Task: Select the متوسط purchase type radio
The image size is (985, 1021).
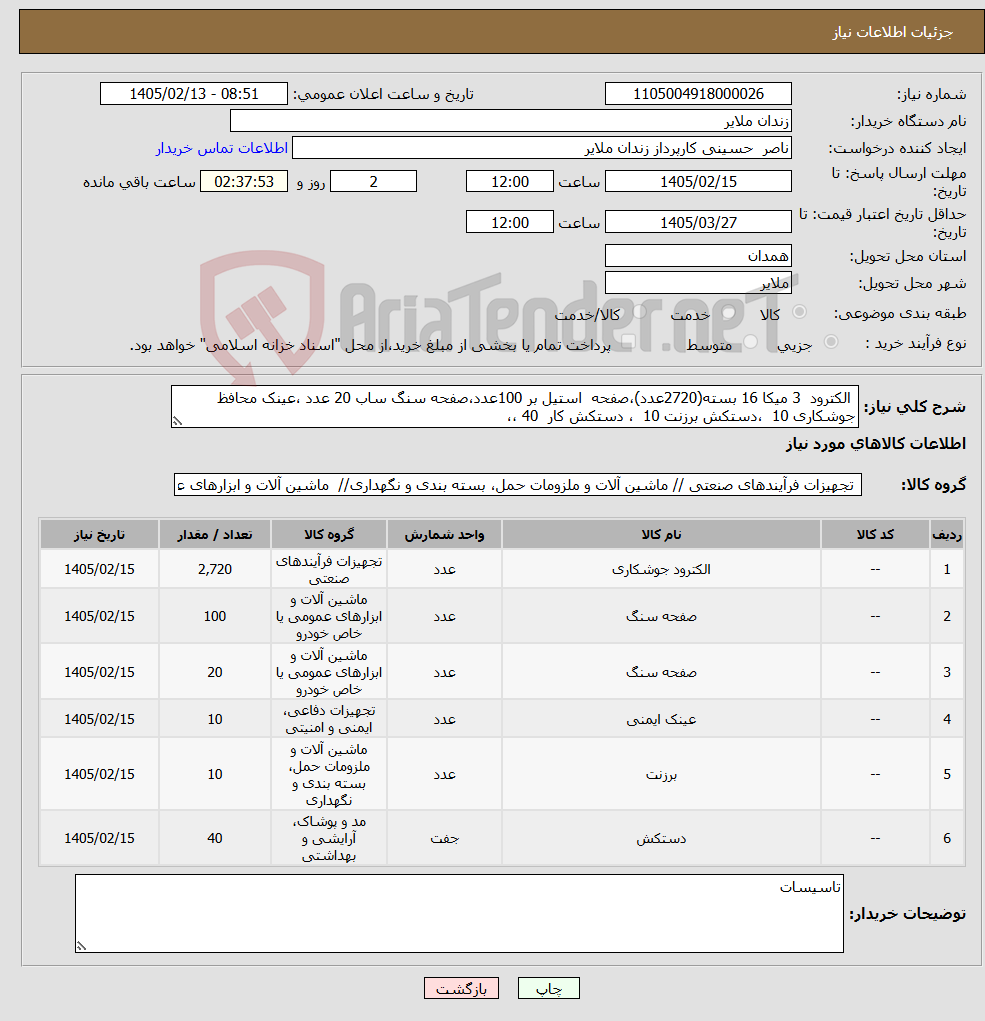Action: 750,342
